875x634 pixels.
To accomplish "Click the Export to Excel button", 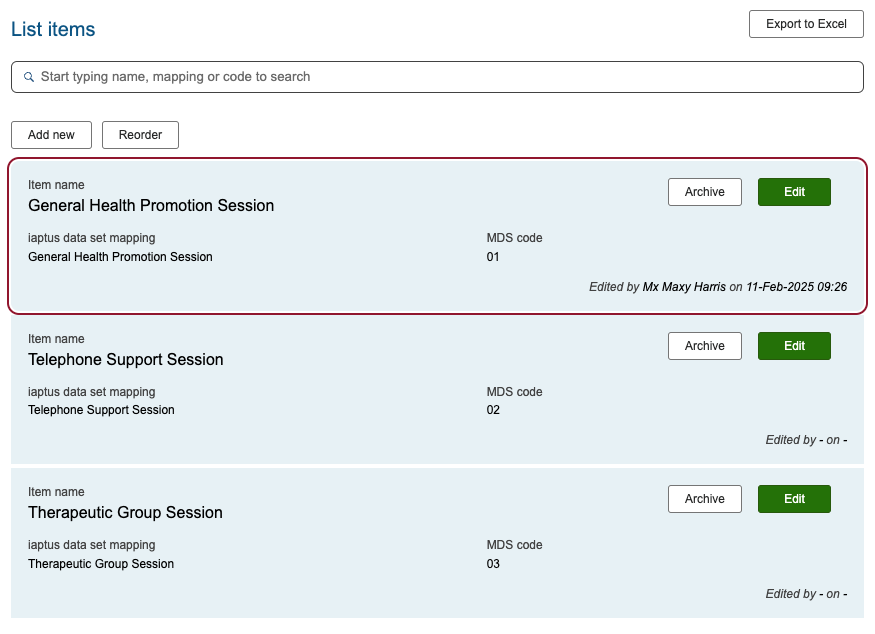I will pos(806,24).
